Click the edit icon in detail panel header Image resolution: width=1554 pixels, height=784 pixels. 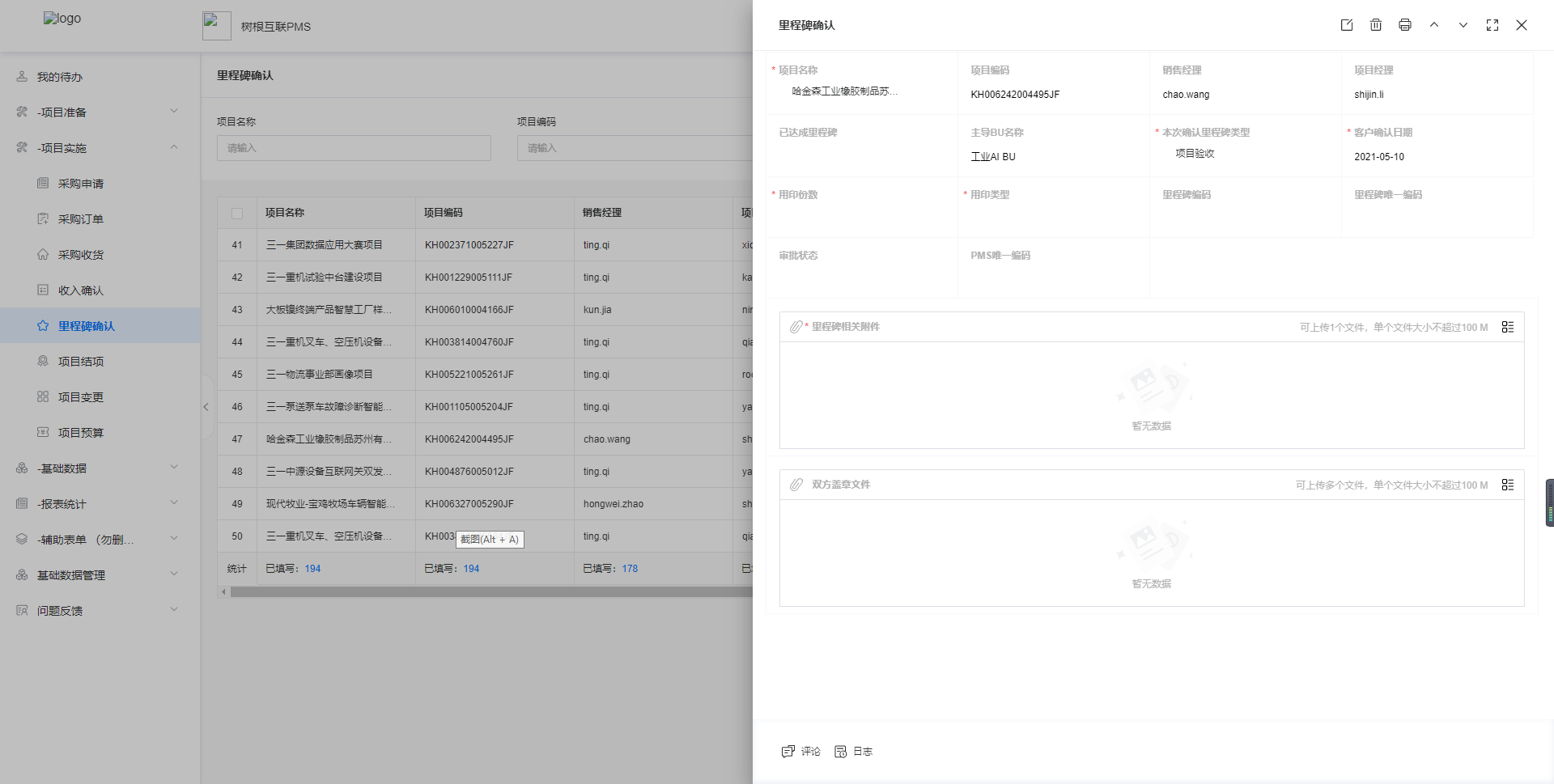coord(1347,25)
